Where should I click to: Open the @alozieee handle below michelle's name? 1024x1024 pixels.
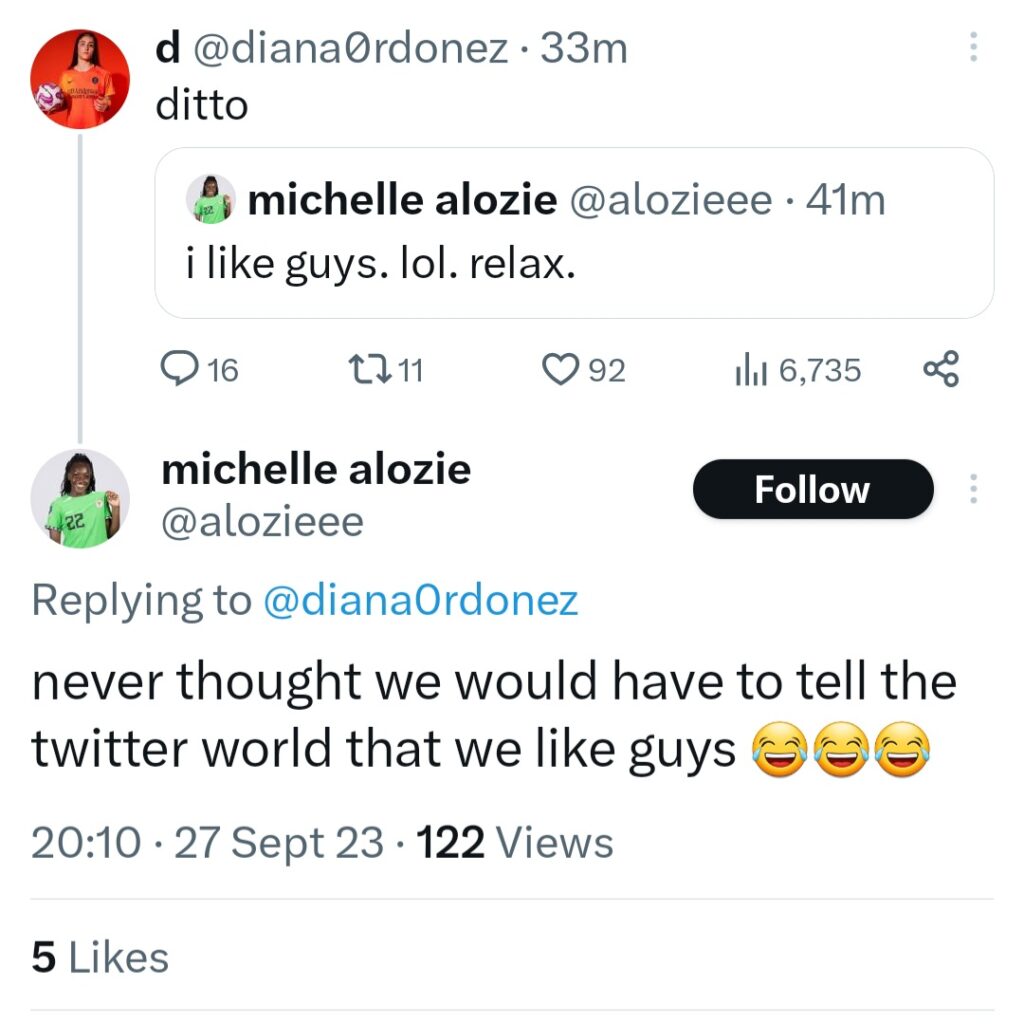262,521
